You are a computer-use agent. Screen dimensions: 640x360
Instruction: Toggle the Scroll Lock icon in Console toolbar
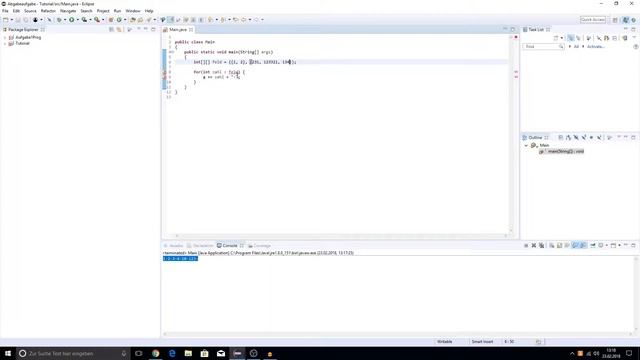pos(559,245)
